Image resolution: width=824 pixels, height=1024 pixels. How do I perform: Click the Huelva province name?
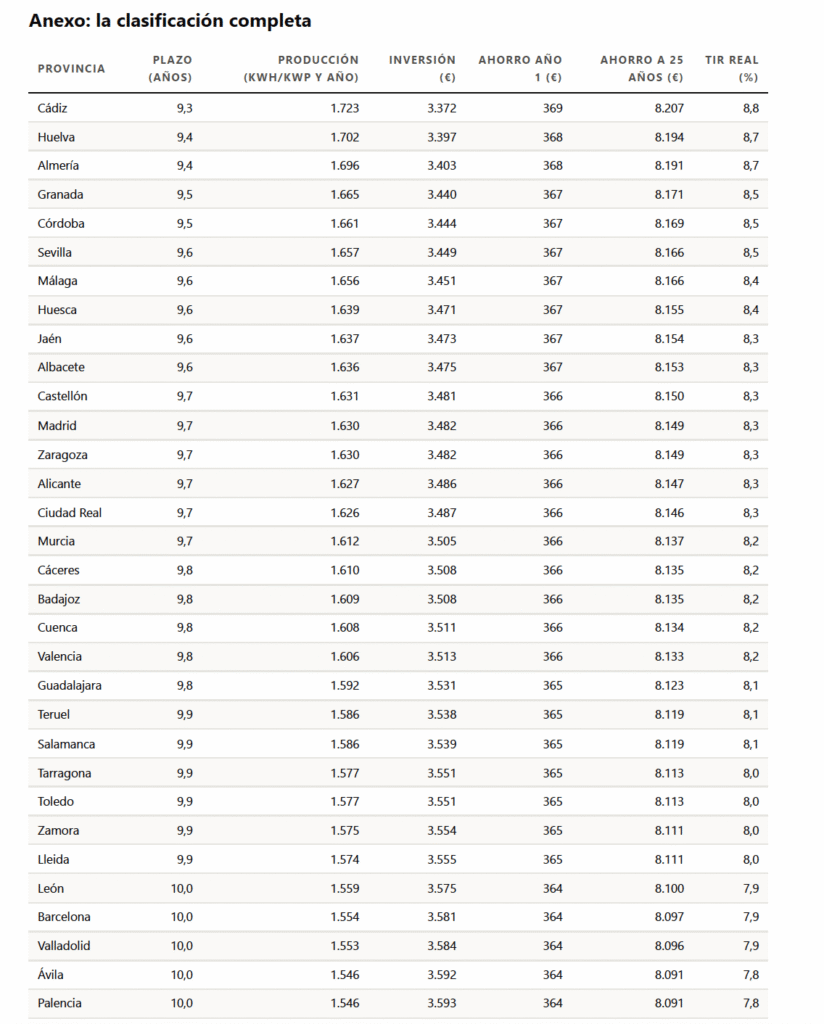pyautogui.click(x=56, y=137)
